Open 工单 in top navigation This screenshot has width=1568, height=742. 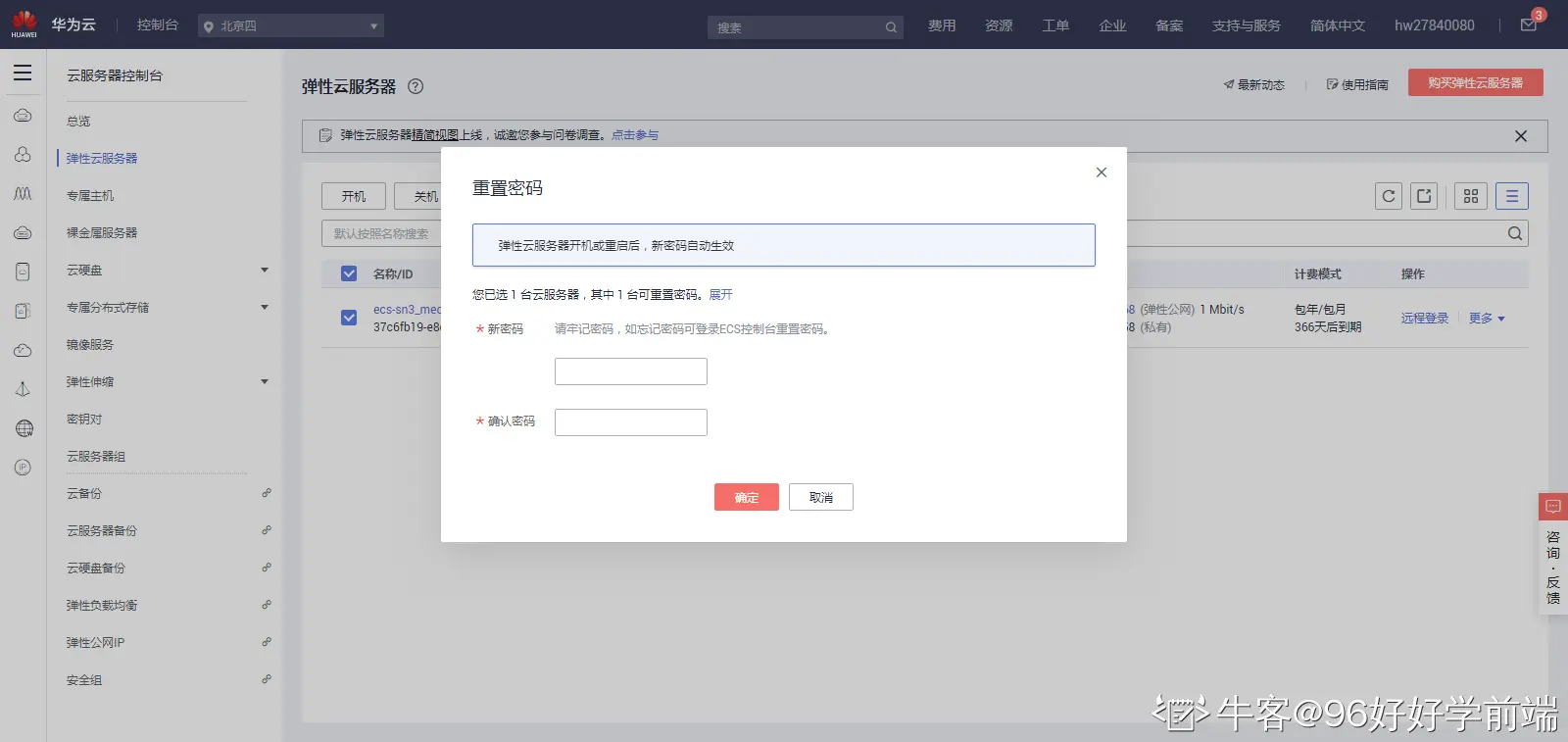[1055, 25]
